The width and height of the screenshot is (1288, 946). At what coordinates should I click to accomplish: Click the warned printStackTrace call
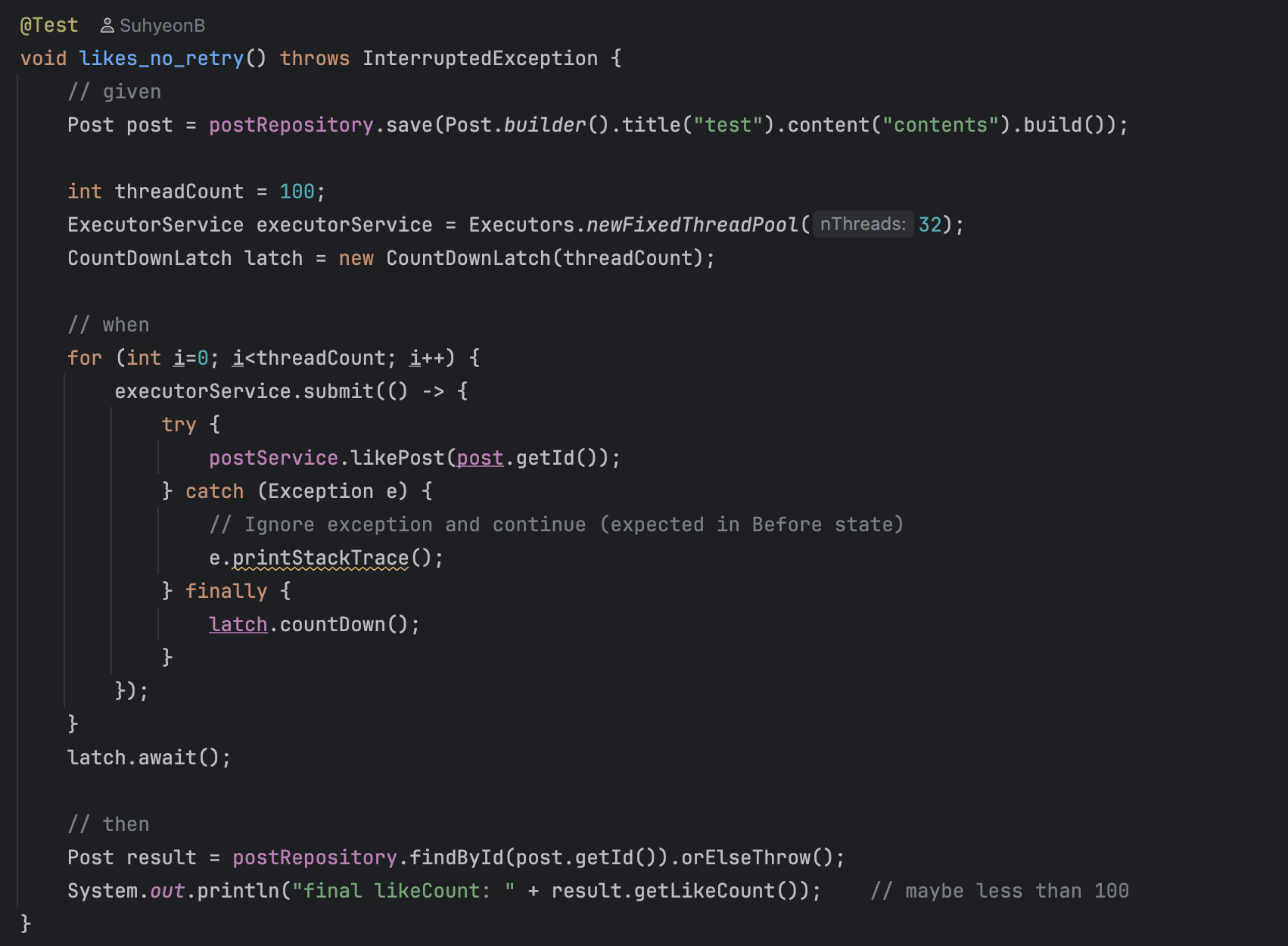point(320,558)
